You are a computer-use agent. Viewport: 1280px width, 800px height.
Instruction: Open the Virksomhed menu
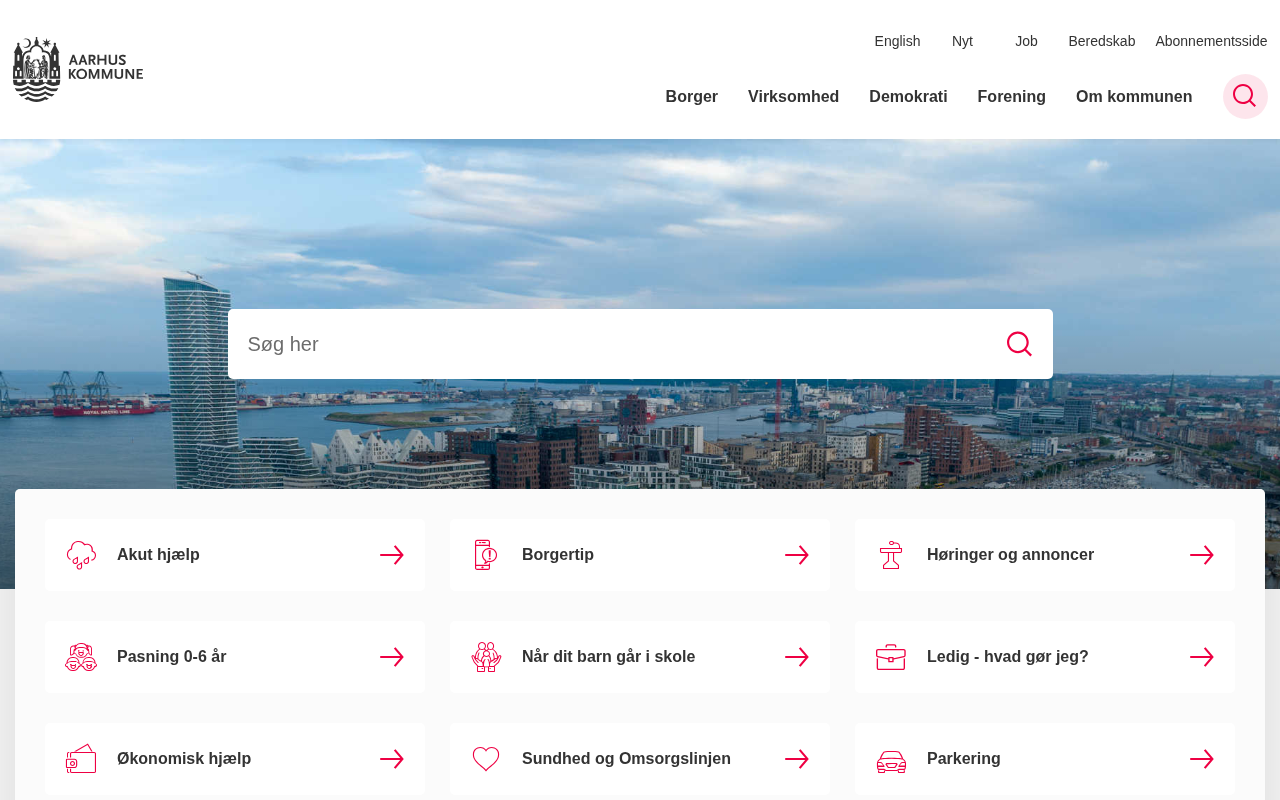click(x=794, y=97)
